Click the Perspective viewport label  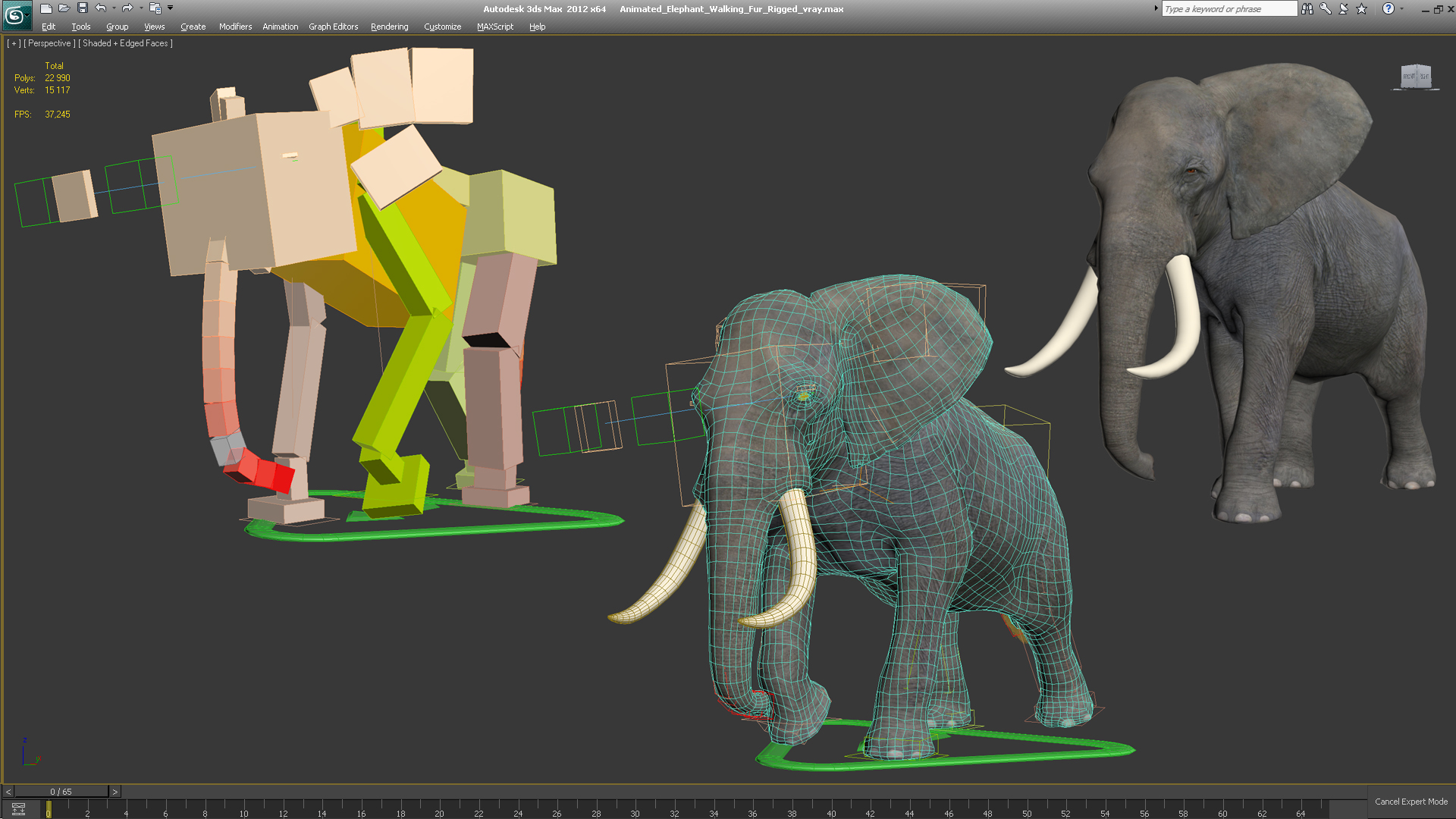tap(49, 43)
